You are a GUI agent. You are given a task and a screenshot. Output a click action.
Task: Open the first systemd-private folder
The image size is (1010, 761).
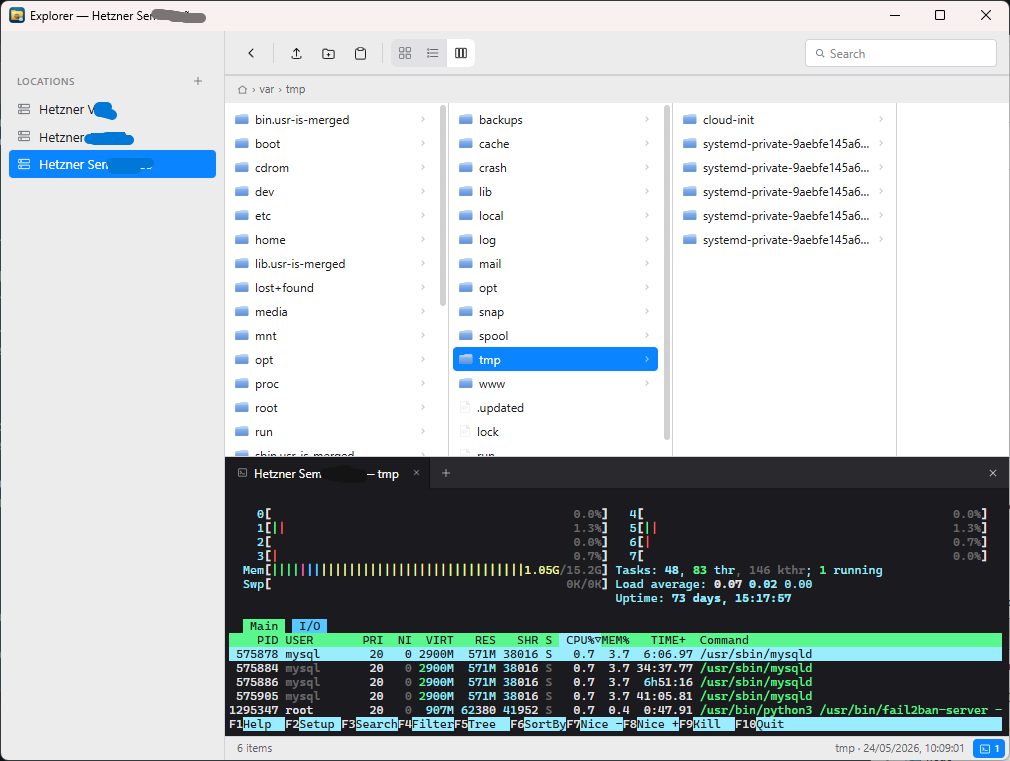(784, 144)
